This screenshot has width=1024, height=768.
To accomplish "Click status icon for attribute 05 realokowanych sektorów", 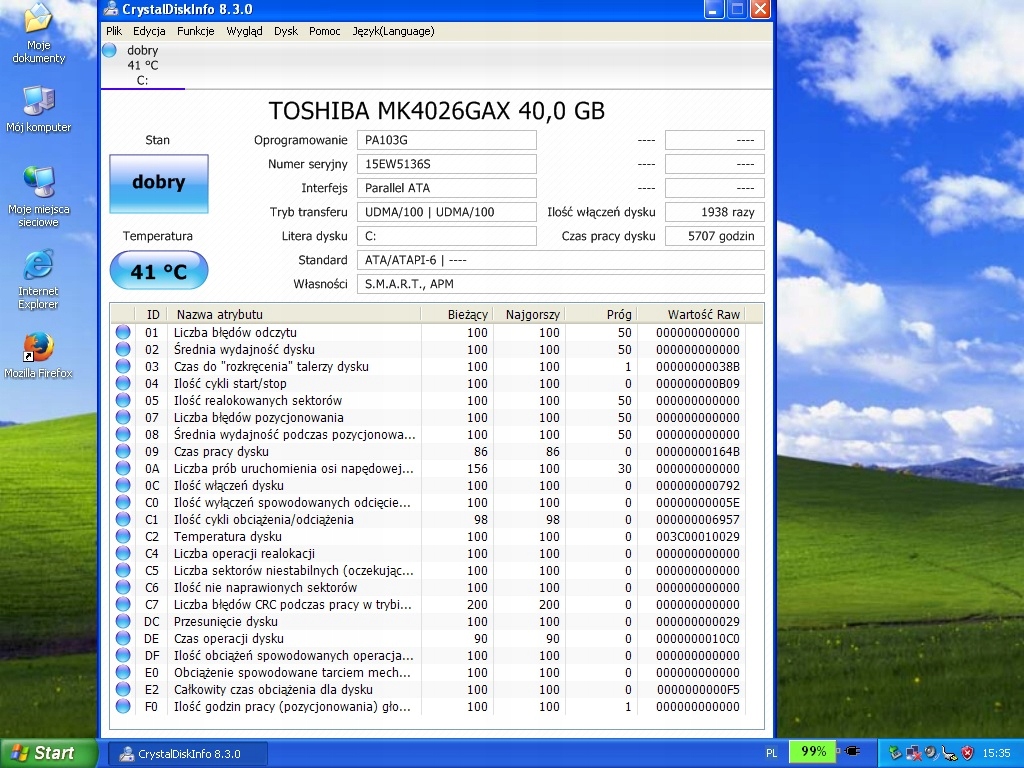I will [x=123, y=400].
